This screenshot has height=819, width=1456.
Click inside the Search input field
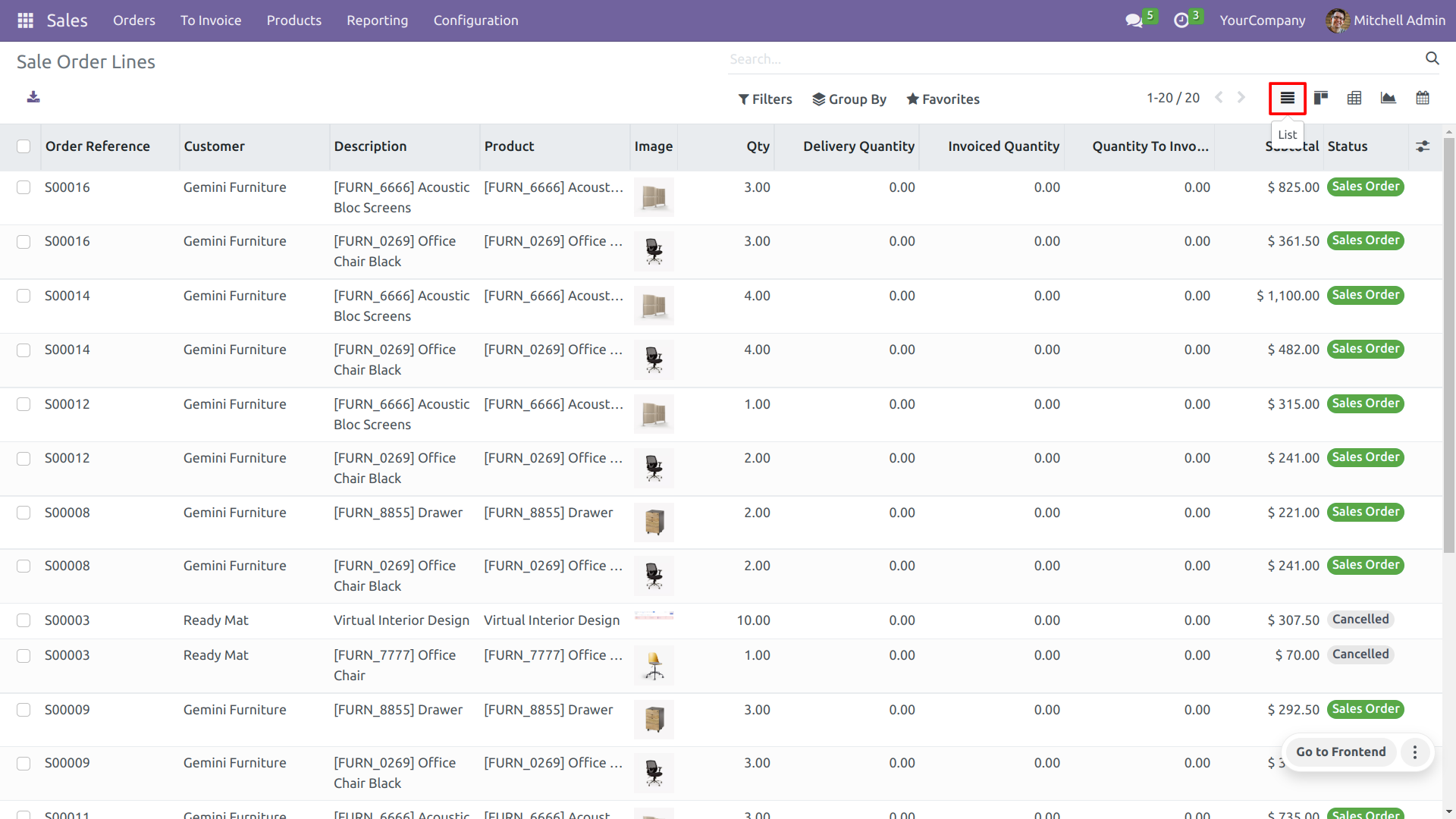(x=1062, y=59)
